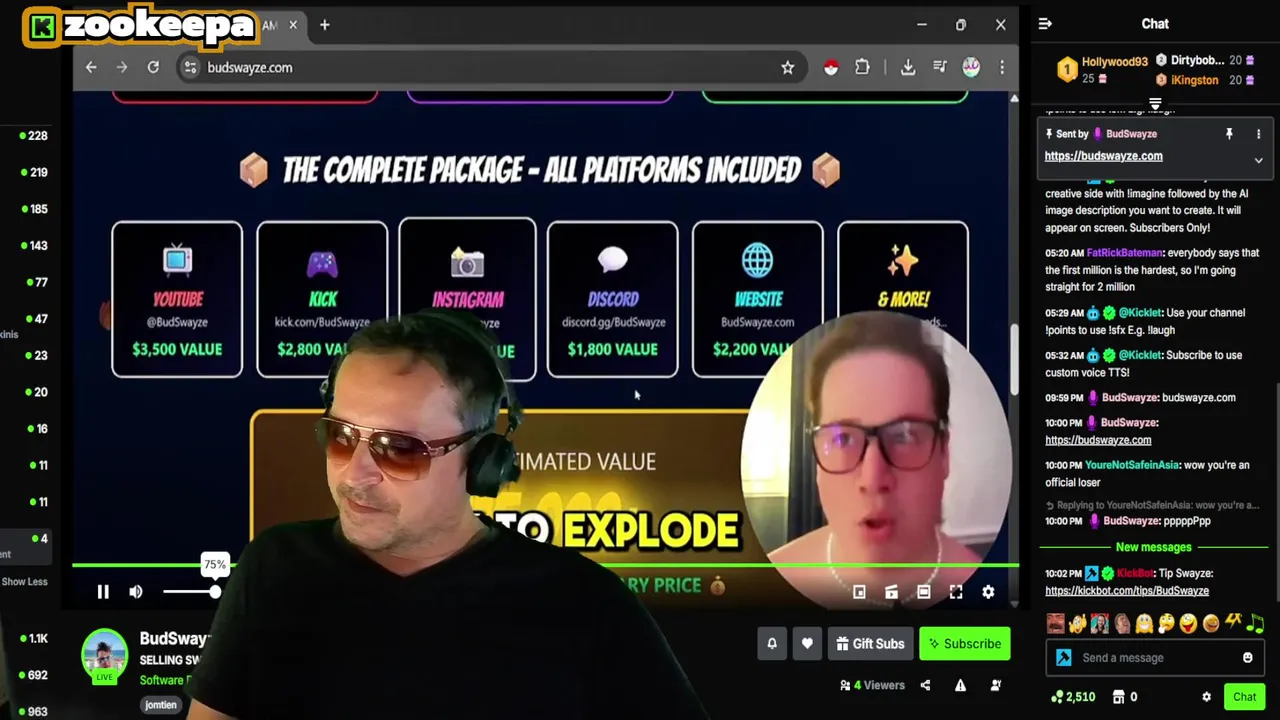Open chat settings gear icon

(1206, 697)
